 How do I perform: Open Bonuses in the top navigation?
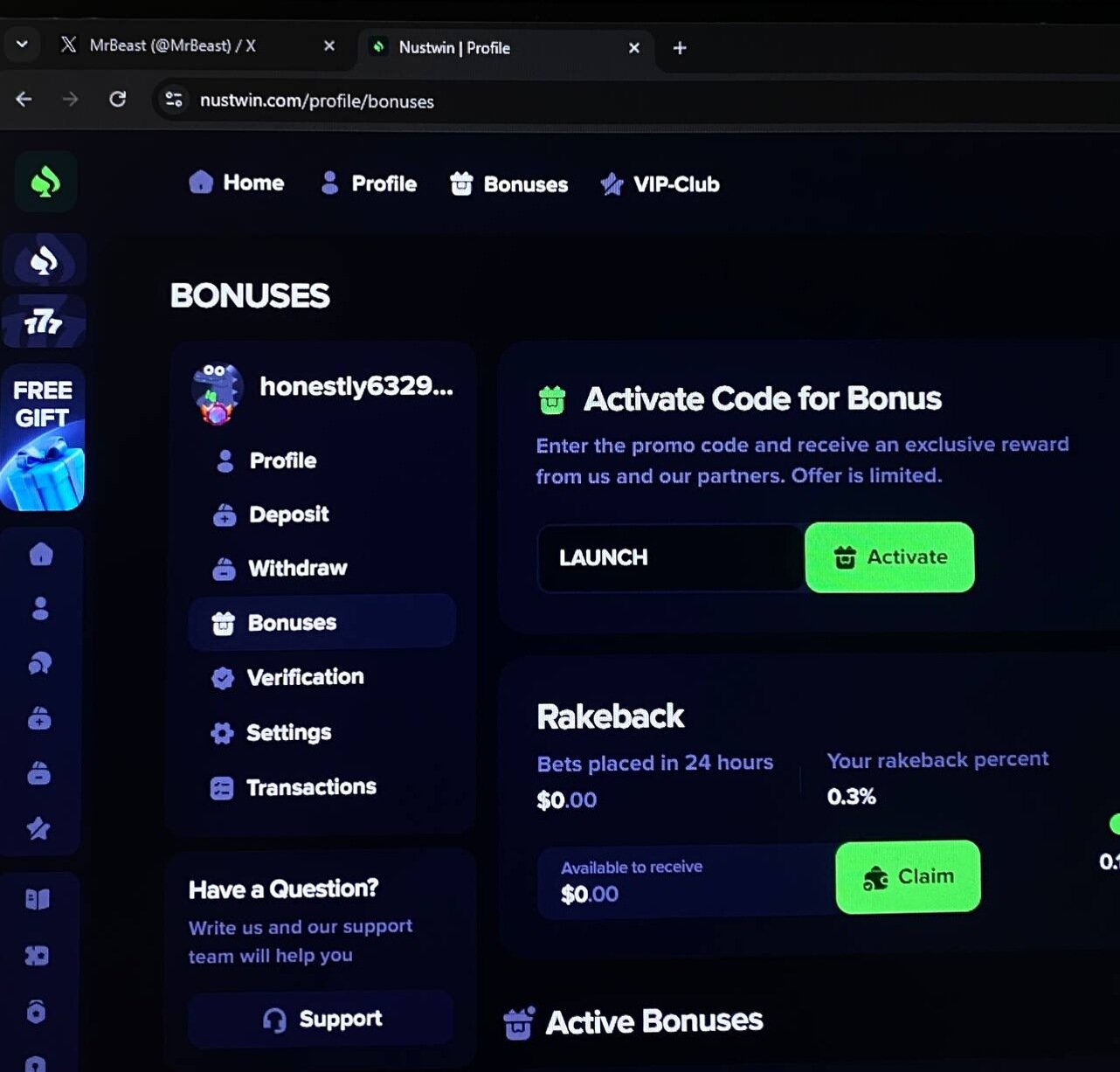click(508, 184)
